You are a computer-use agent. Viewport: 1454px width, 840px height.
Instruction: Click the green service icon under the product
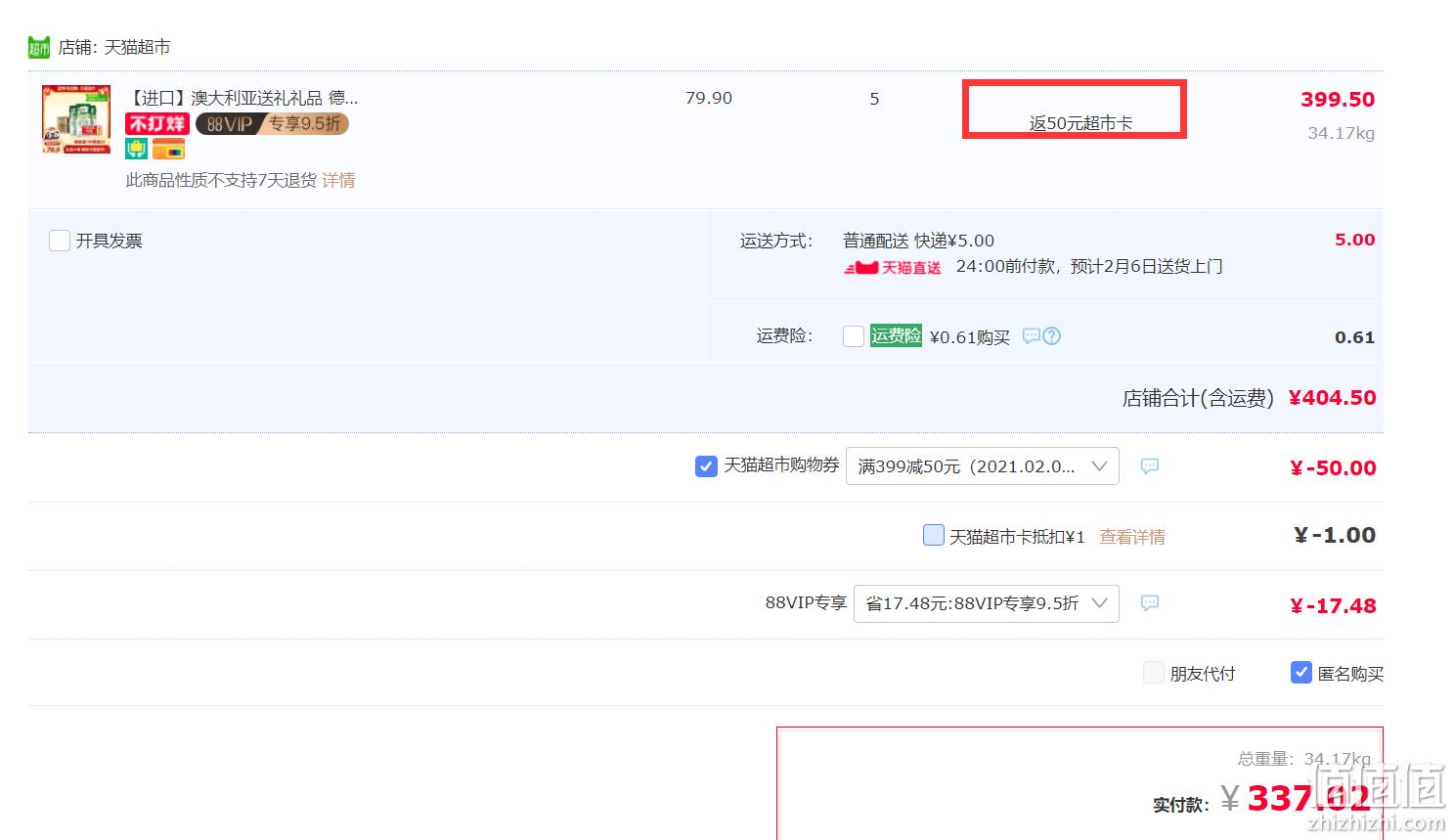coord(136,149)
